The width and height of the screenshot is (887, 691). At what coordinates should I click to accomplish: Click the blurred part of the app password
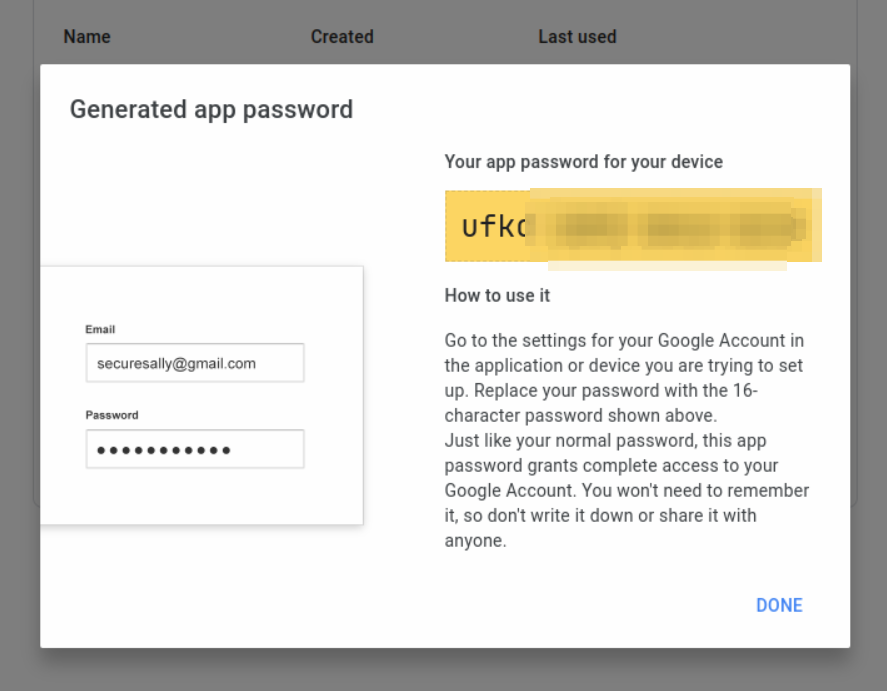click(680, 228)
